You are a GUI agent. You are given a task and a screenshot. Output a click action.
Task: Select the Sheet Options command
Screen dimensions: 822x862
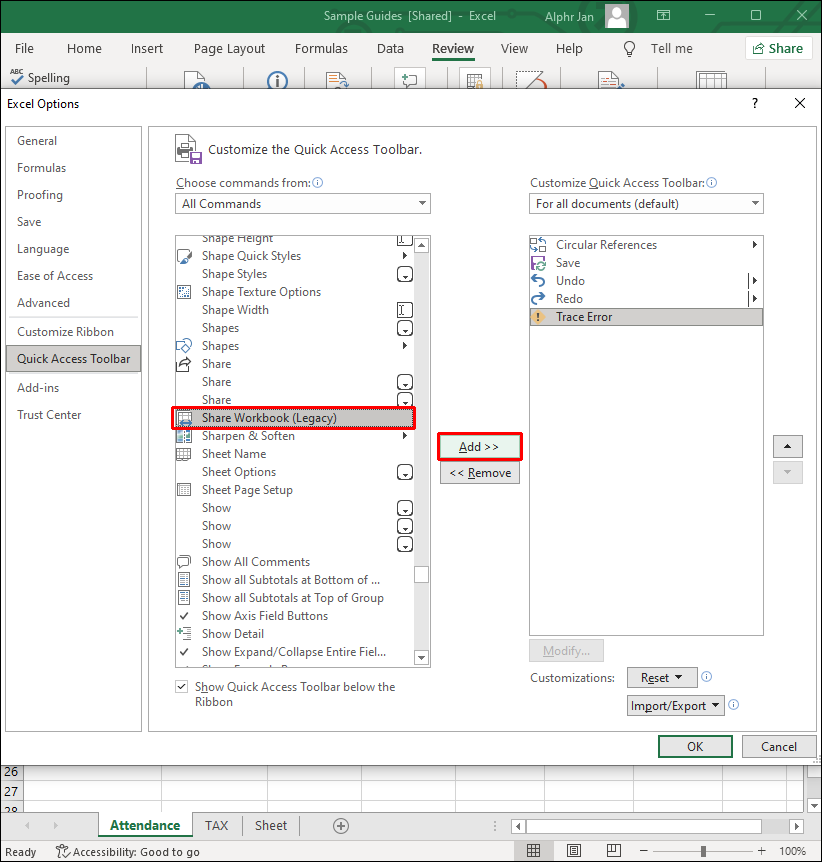click(x=294, y=472)
